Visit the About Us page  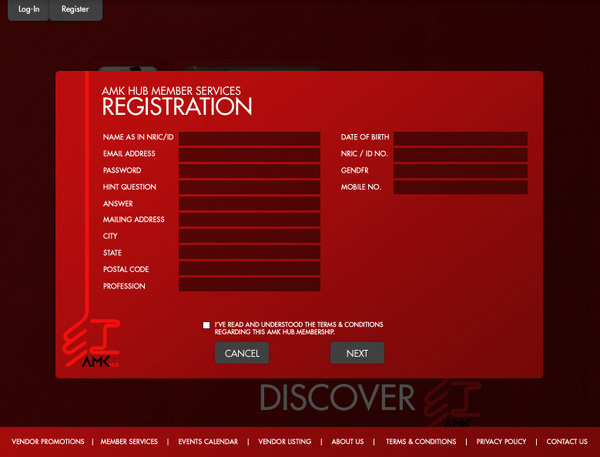tap(347, 441)
